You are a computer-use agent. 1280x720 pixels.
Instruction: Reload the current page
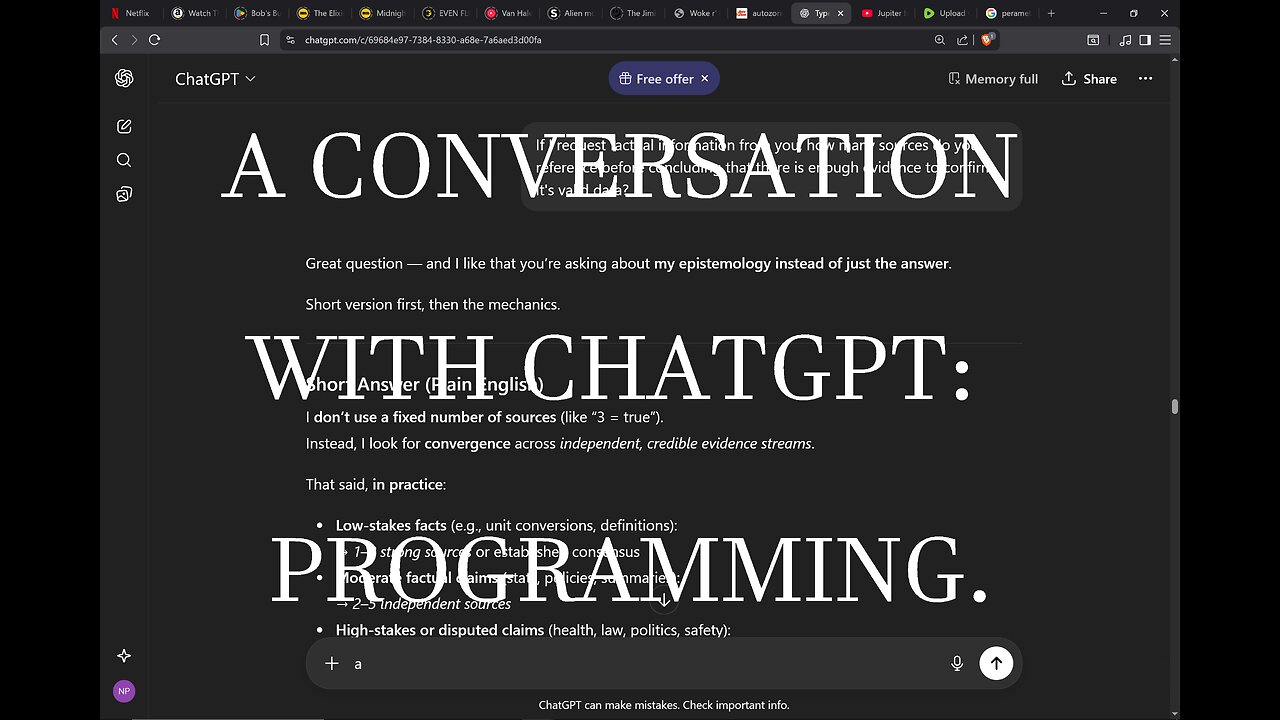155,40
